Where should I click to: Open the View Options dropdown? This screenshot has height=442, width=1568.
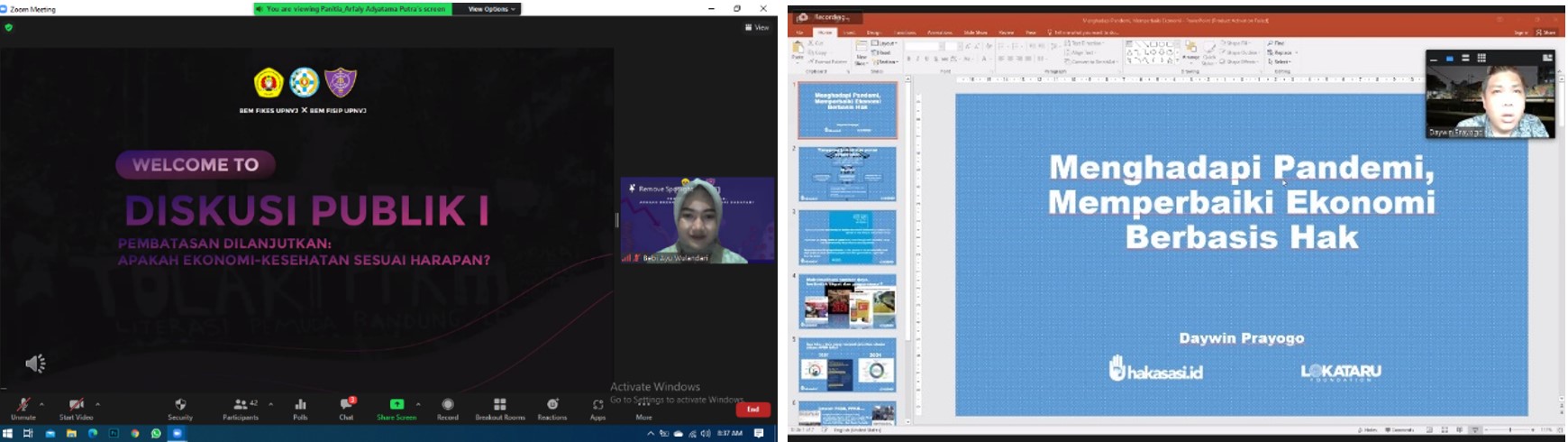[x=491, y=9]
